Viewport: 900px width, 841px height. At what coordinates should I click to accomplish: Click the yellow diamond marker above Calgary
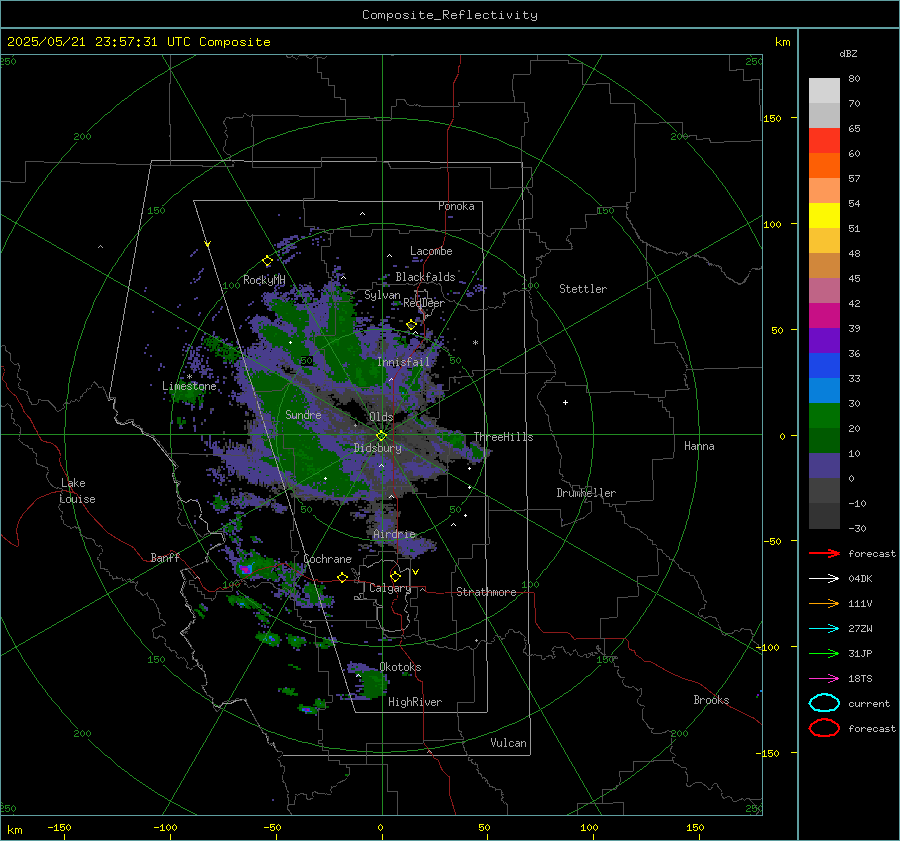coord(395,576)
